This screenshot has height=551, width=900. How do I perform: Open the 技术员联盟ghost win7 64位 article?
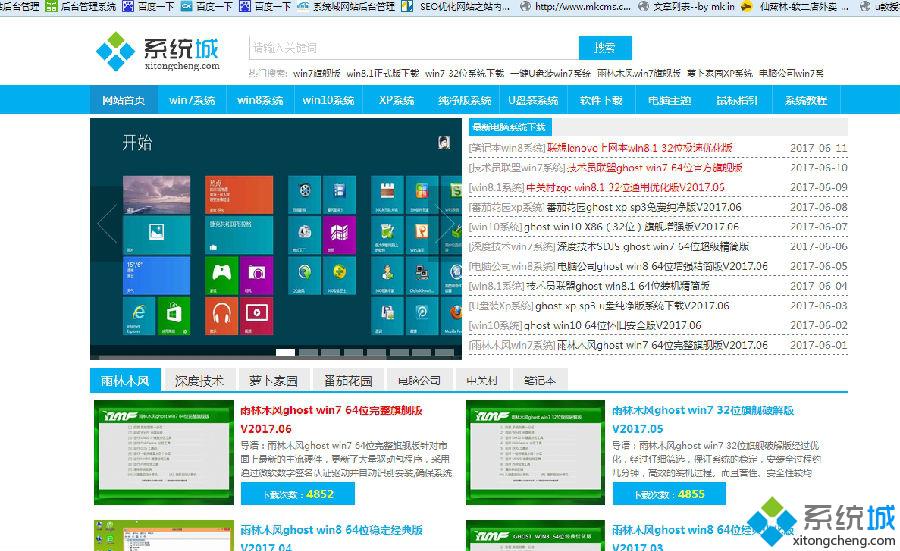(x=654, y=168)
